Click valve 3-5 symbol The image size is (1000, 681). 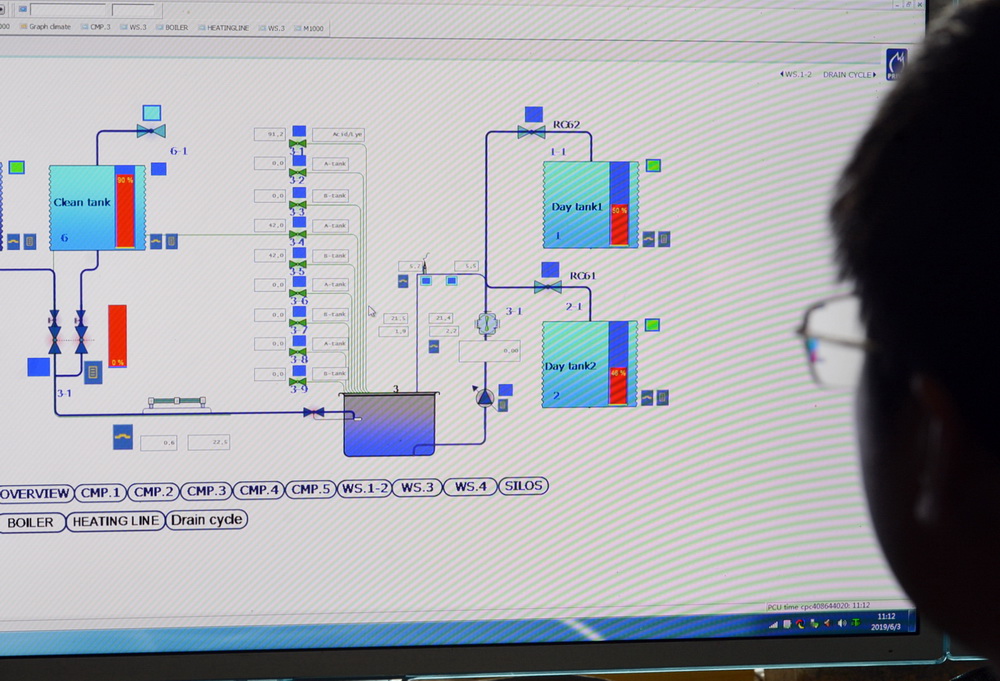coord(298,264)
